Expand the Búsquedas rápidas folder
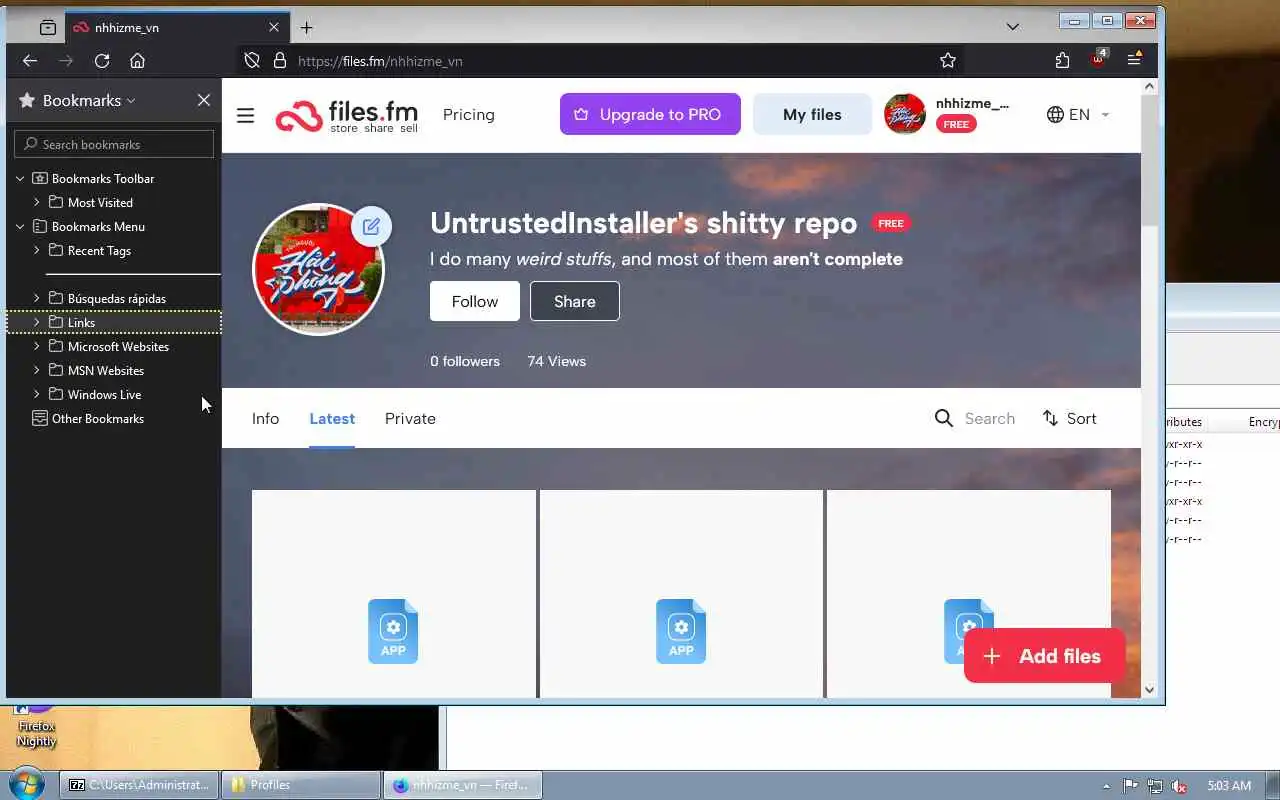Image resolution: width=1280 pixels, height=800 pixels. coord(36,298)
